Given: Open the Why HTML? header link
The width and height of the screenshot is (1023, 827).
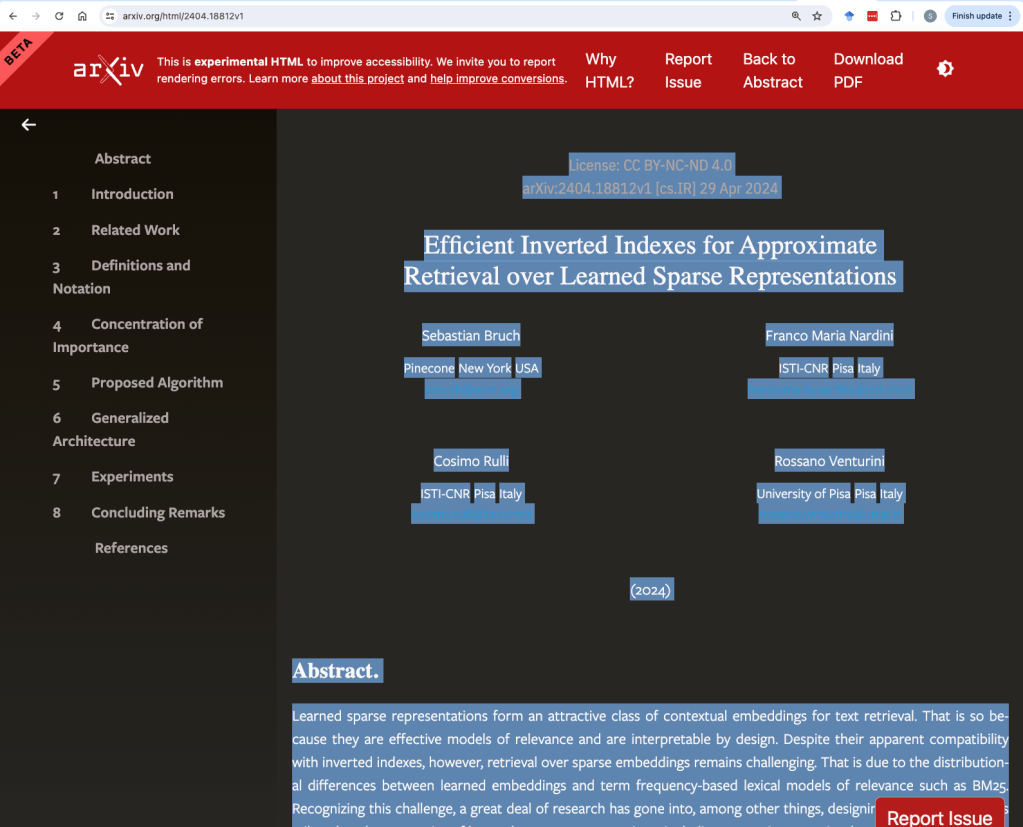Looking at the screenshot, I should (x=609, y=71).
